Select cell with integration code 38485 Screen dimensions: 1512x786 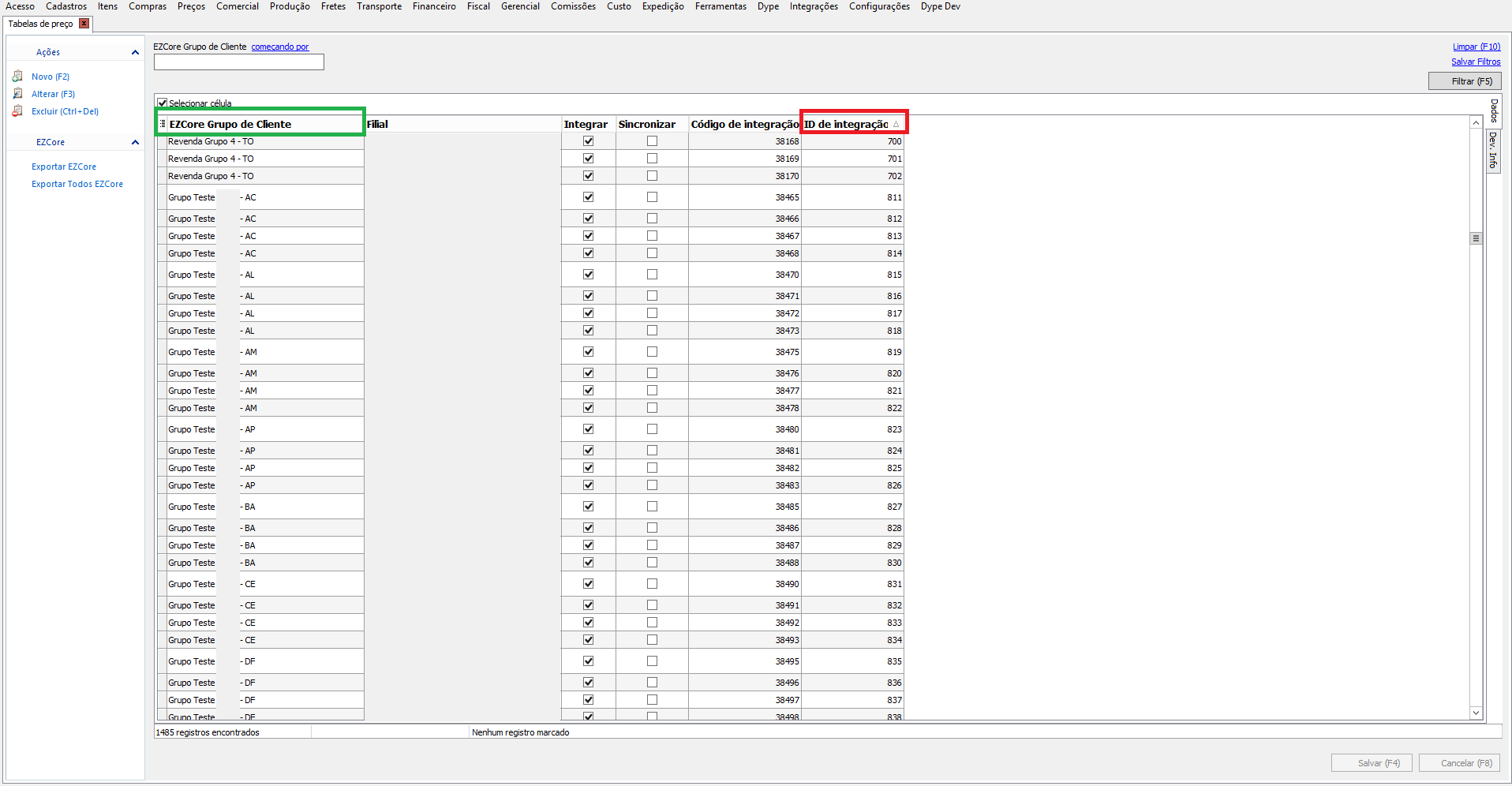coord(745,507)
